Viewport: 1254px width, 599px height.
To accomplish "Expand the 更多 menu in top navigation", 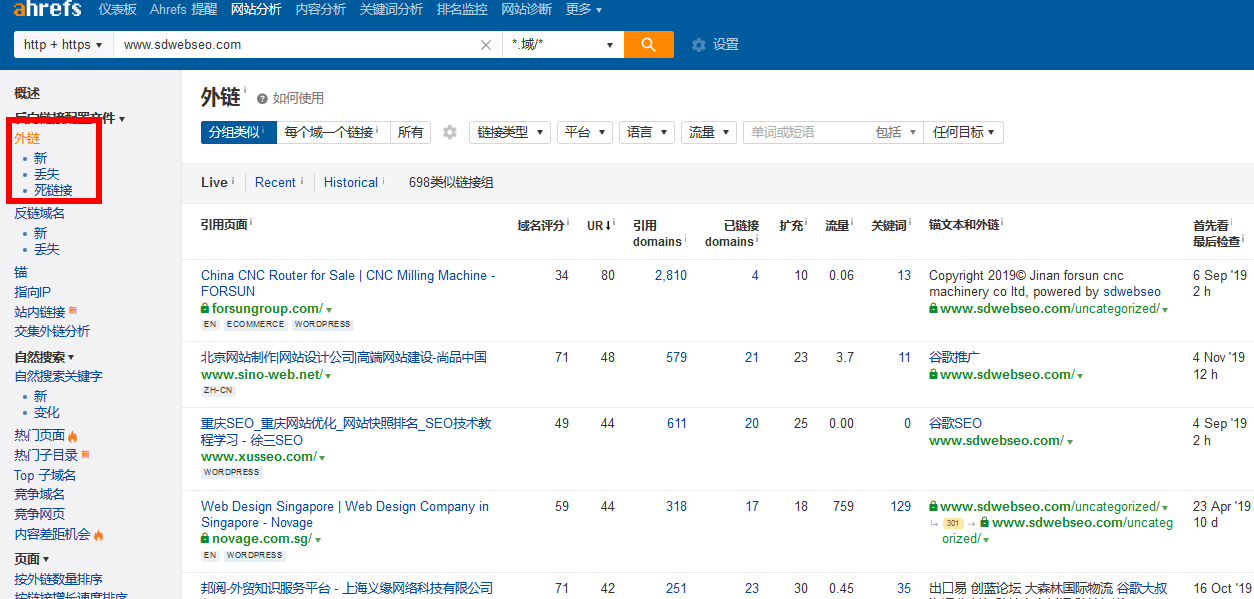I will point(584,9).
